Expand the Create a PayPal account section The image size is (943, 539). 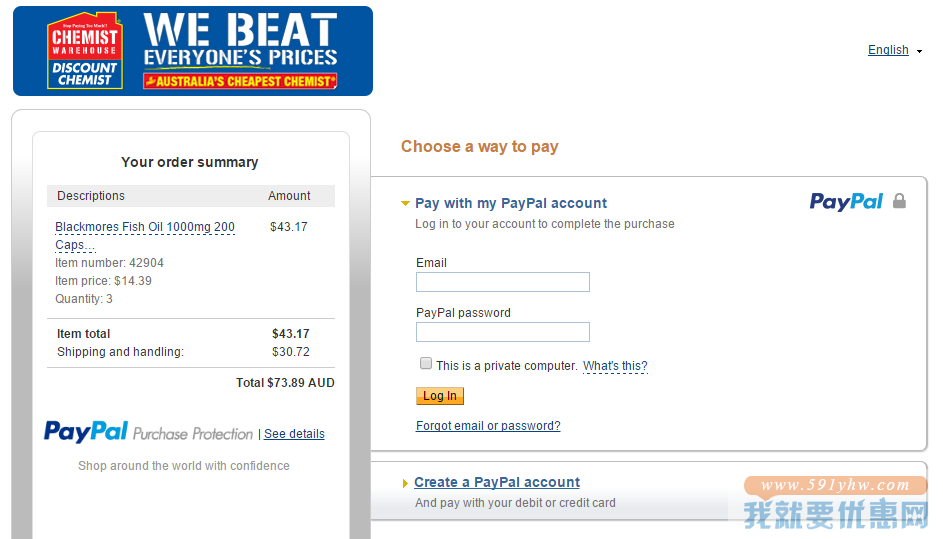tap(405, 483)
